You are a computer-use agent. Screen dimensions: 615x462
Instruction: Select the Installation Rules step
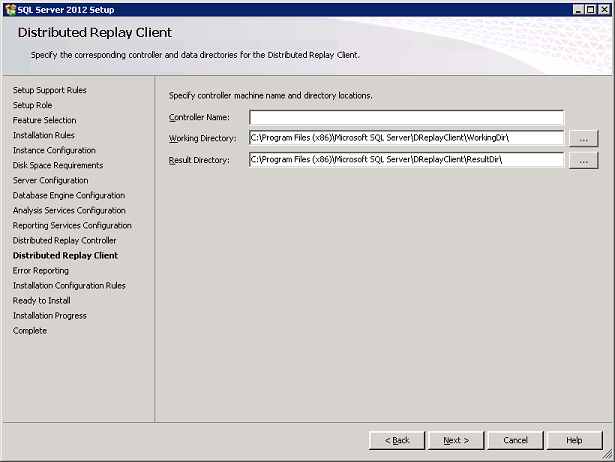pos(44,135)
